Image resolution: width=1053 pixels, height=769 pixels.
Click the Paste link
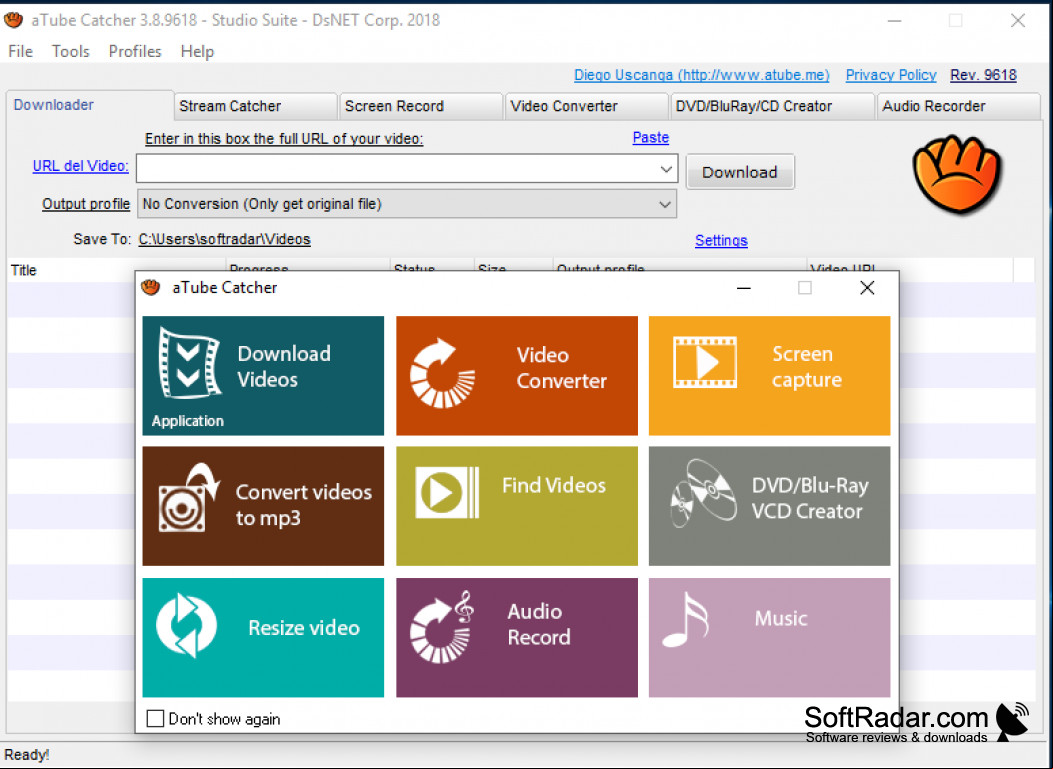651,138
